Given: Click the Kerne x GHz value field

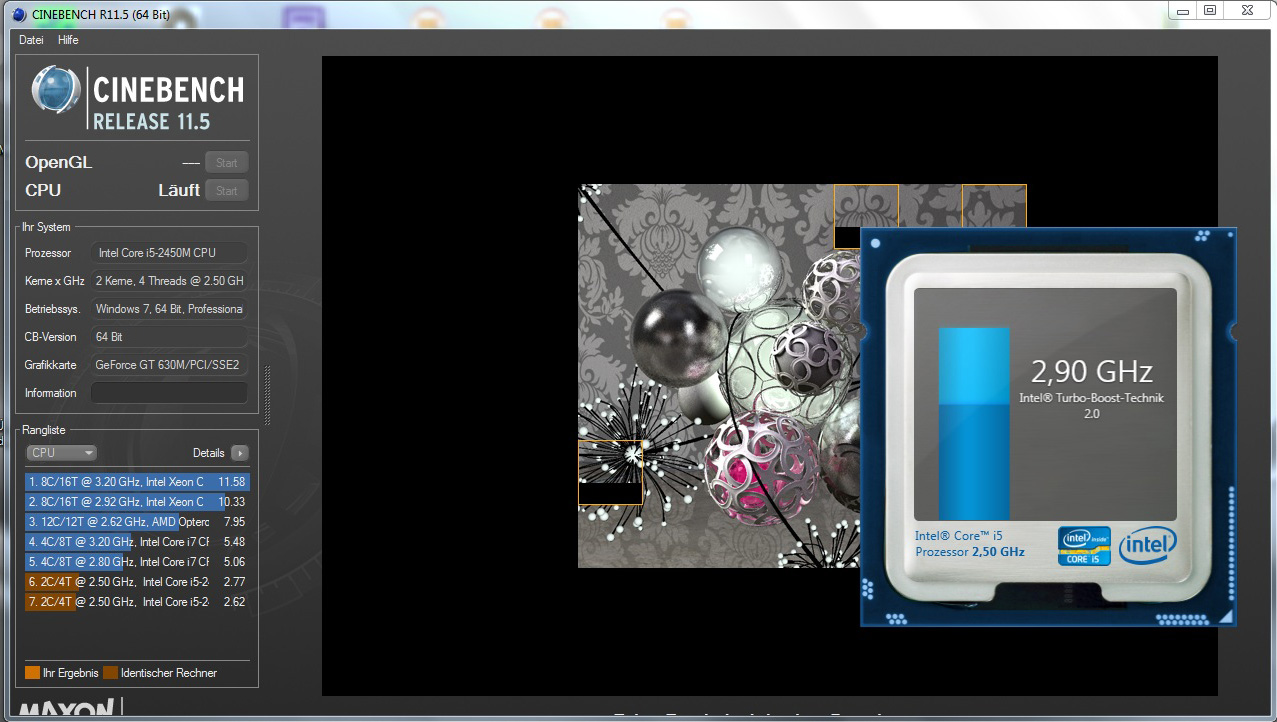Looking at the screenshot, I should coord(169,281).
